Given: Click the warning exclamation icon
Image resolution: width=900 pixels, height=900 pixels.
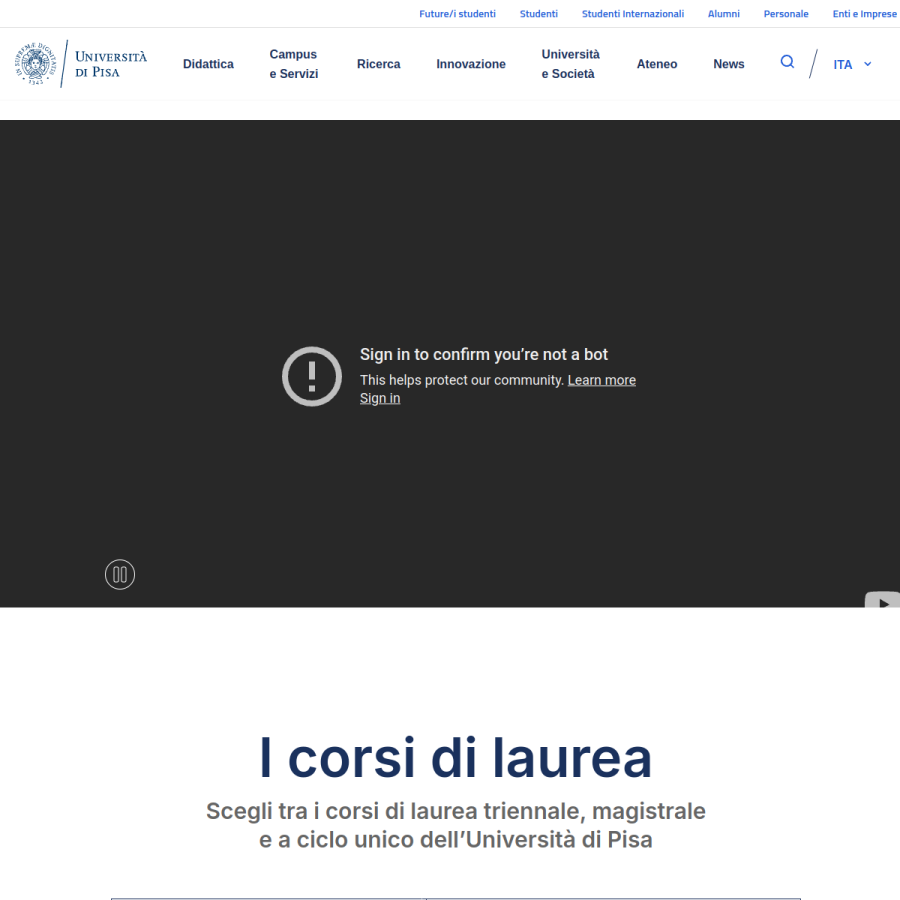Looking at the screenshot, I should (312, 377).
